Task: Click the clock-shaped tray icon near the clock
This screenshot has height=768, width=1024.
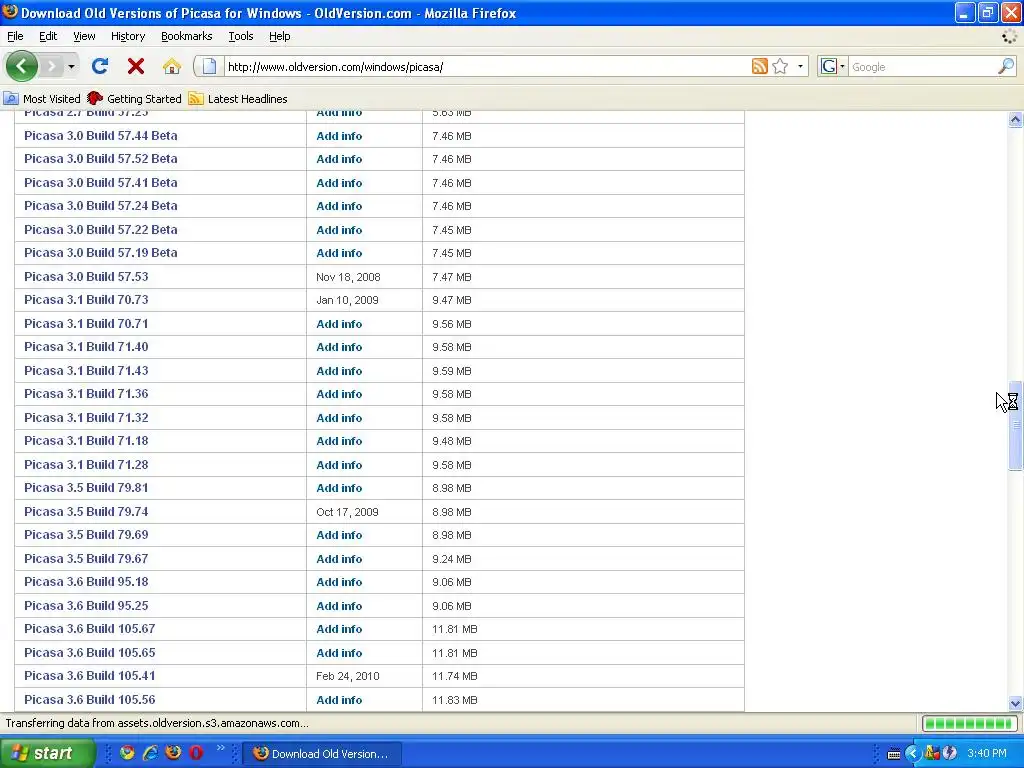Action: pyautogui.click(x=950, y=754)
